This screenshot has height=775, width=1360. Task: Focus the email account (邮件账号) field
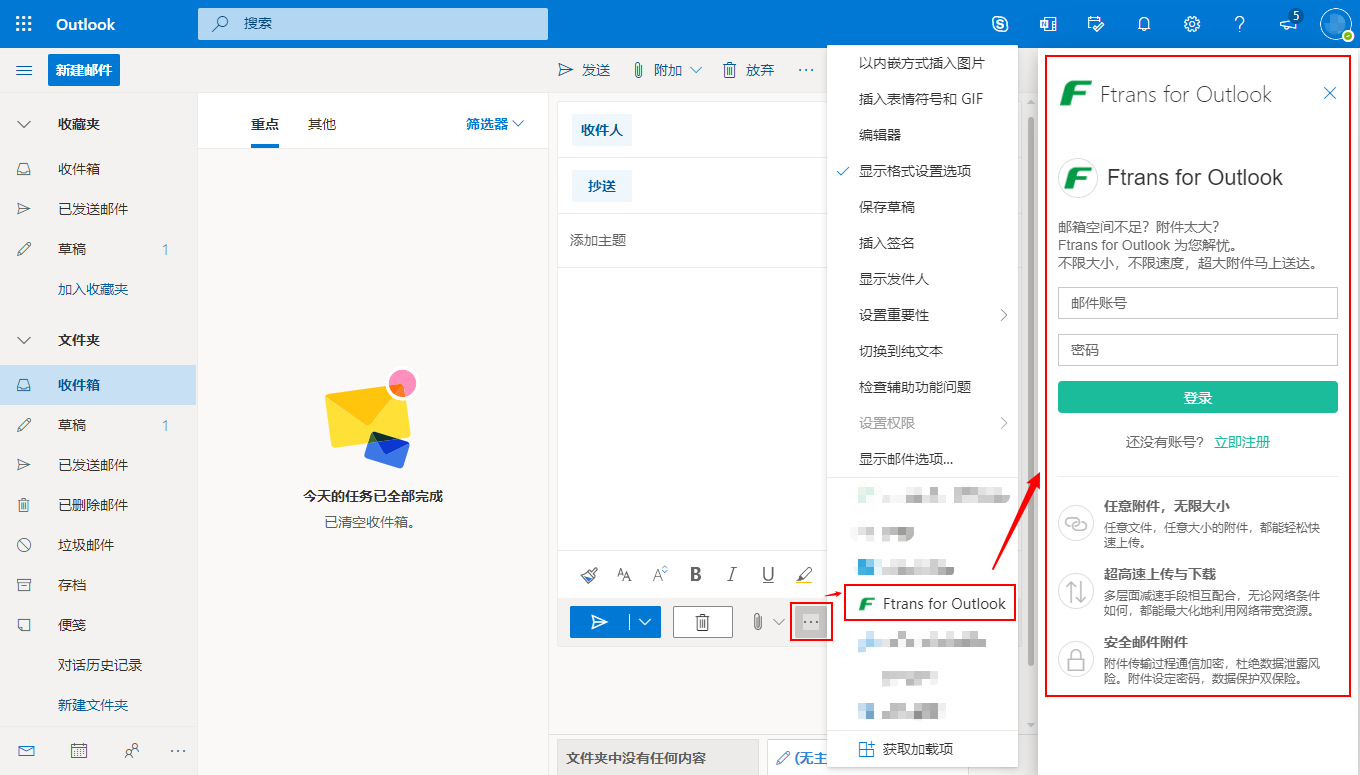[1197, 302]
